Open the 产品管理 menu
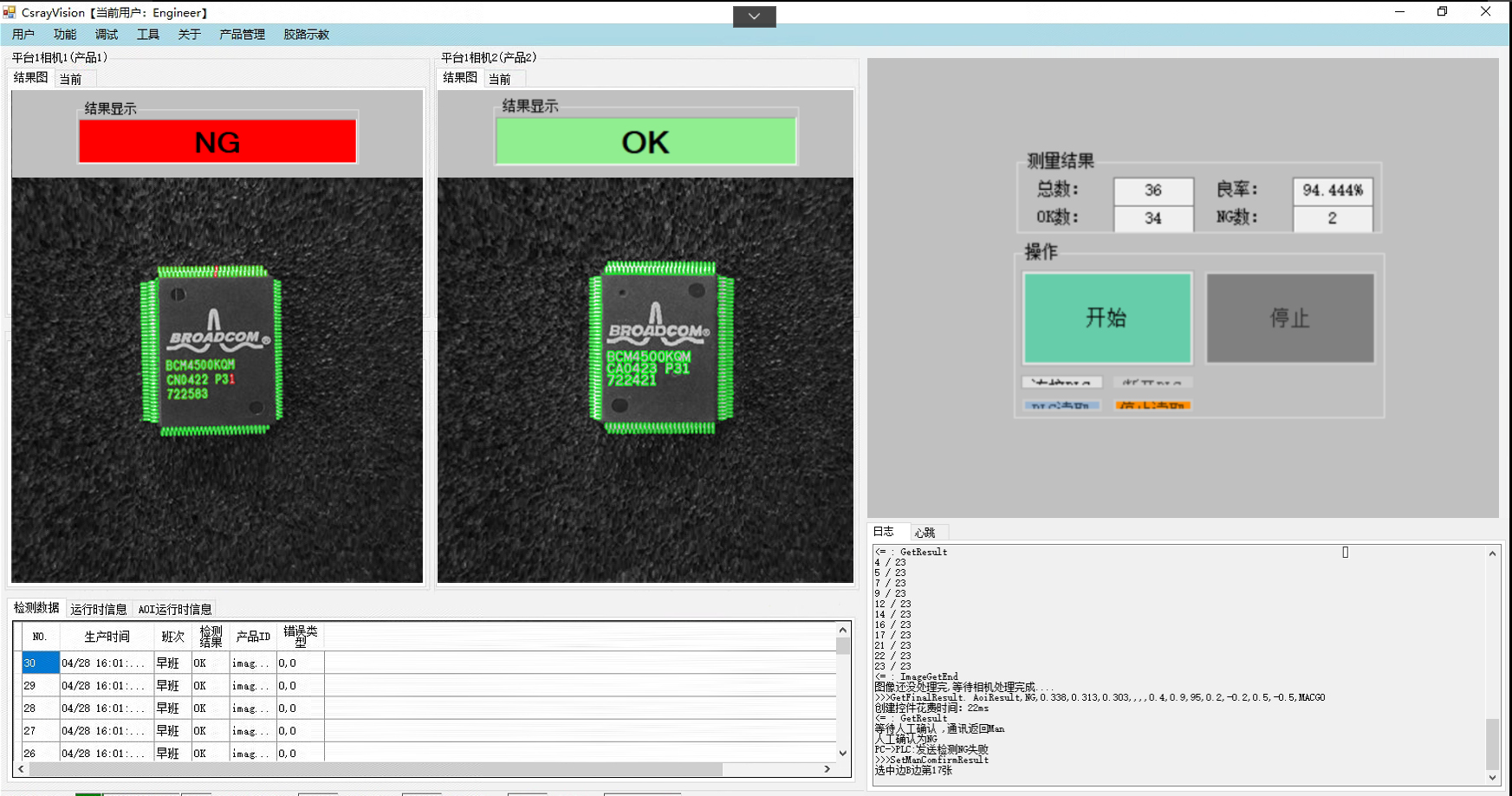 click(242, 35)
